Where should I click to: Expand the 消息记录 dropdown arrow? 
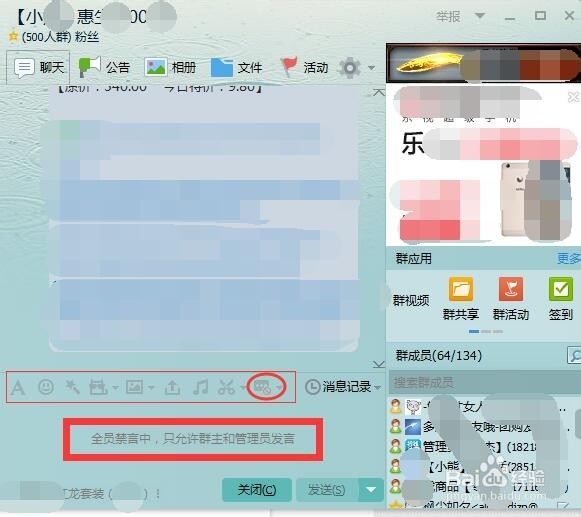click(x=378, y=388)
